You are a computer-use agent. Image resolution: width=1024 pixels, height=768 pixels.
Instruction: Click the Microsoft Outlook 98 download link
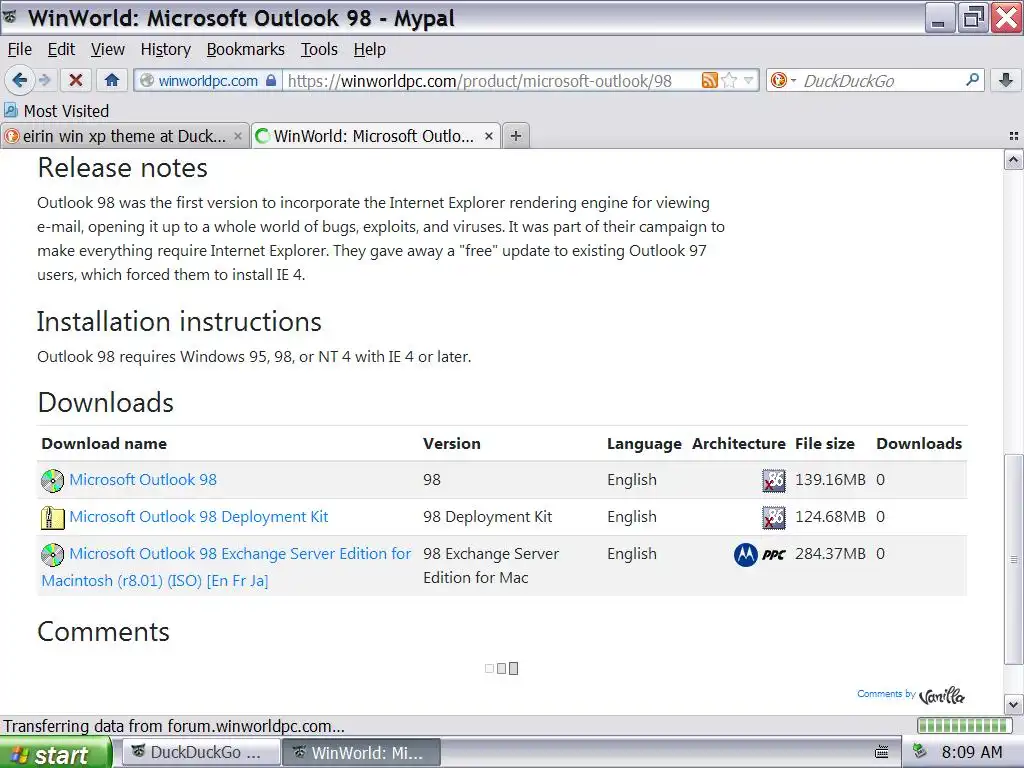point(143,479)
